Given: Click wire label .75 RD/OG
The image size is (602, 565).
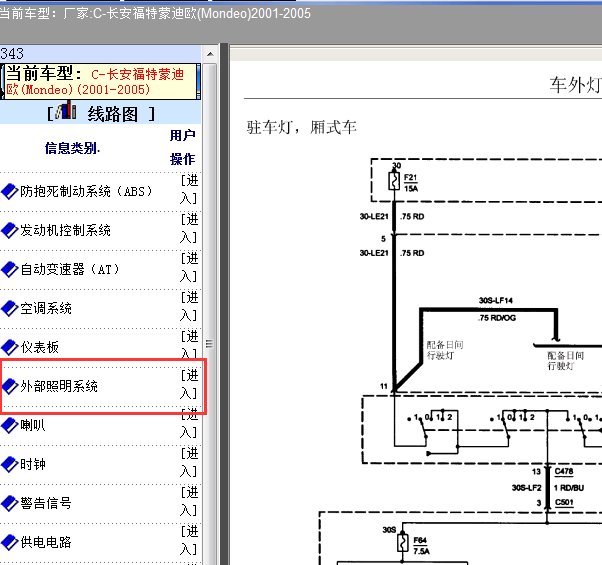Looking at the screenshot, I should coord(497,318).
